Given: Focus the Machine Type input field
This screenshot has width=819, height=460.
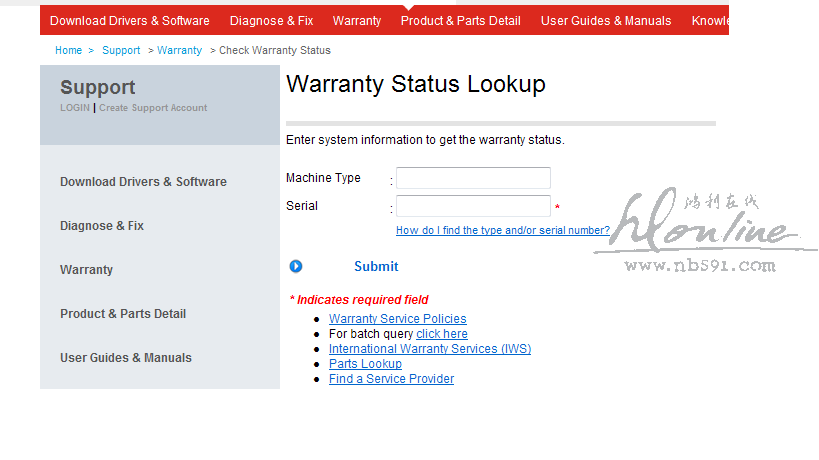Looking at the screenshot, I should (x=473, y=178).
